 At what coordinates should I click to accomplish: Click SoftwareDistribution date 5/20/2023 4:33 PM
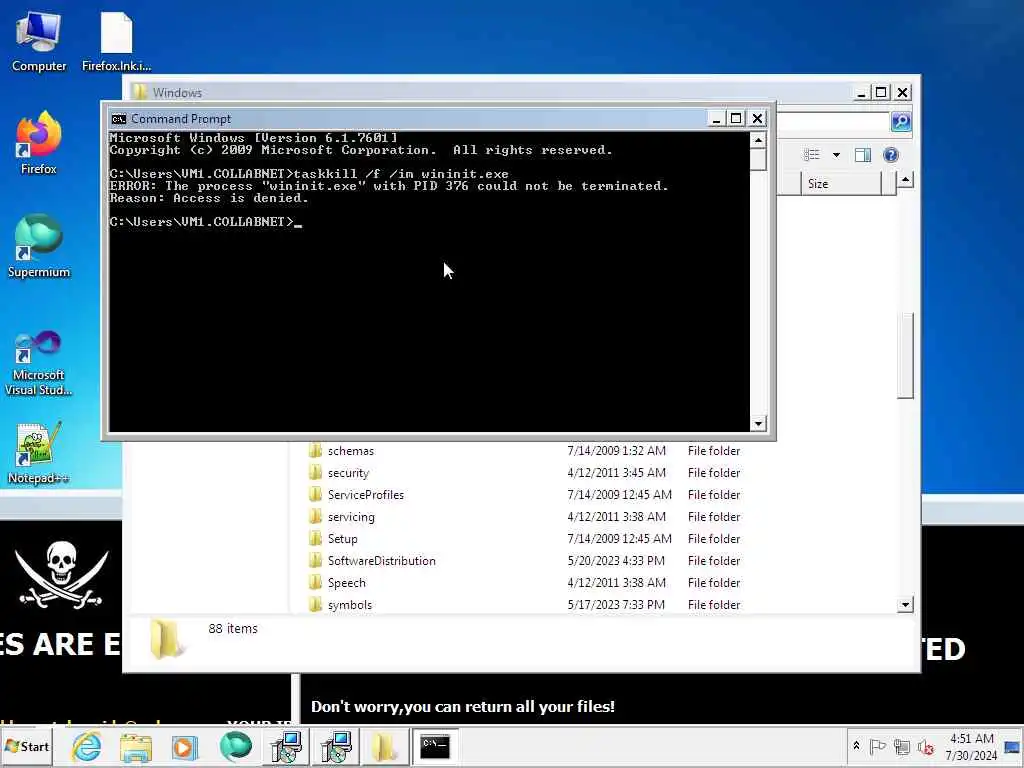(616, 561)
